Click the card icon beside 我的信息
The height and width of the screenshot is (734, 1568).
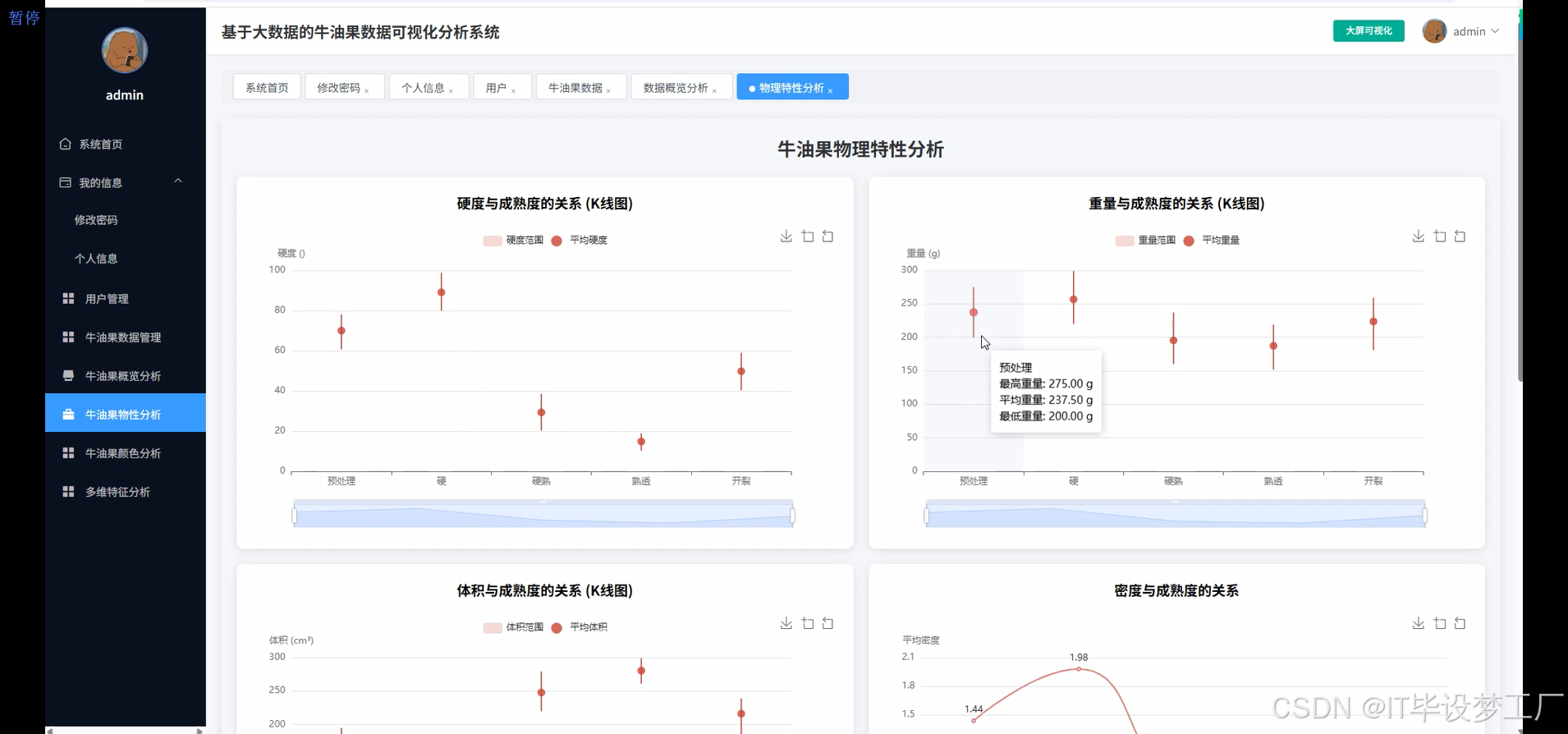point(66,182)
